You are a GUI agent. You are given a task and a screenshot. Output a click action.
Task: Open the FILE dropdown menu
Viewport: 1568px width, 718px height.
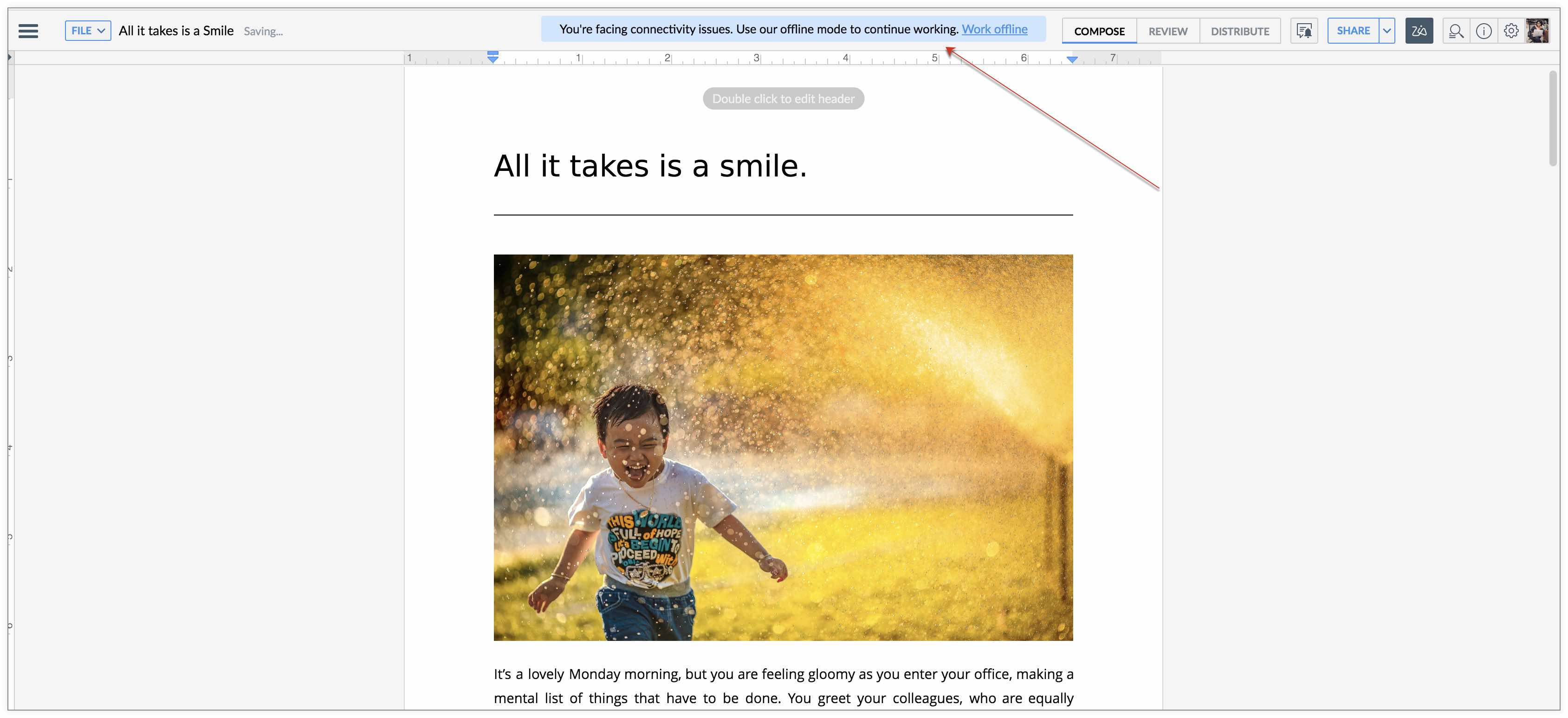tap(88, 31)
